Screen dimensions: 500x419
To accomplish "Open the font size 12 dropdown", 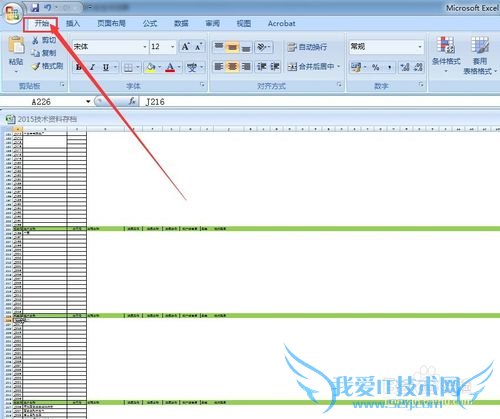I will tap(172, 47).
